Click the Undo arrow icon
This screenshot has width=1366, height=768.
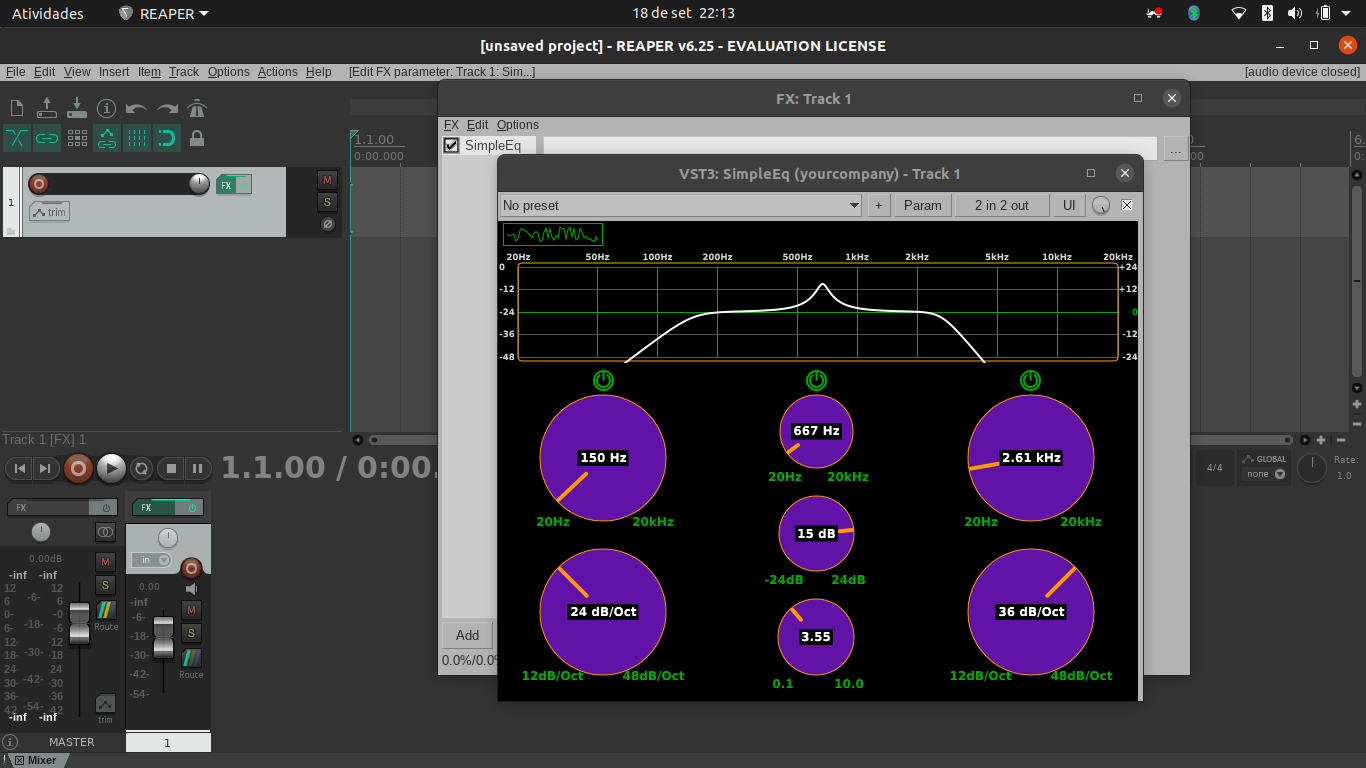click(x=137, y=108)
